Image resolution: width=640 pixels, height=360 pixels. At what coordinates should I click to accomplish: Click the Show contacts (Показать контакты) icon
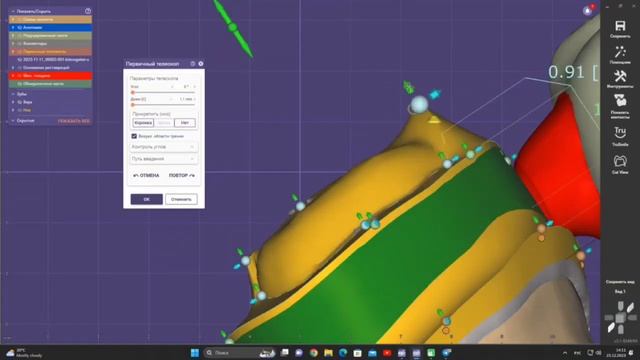(620, 101)
